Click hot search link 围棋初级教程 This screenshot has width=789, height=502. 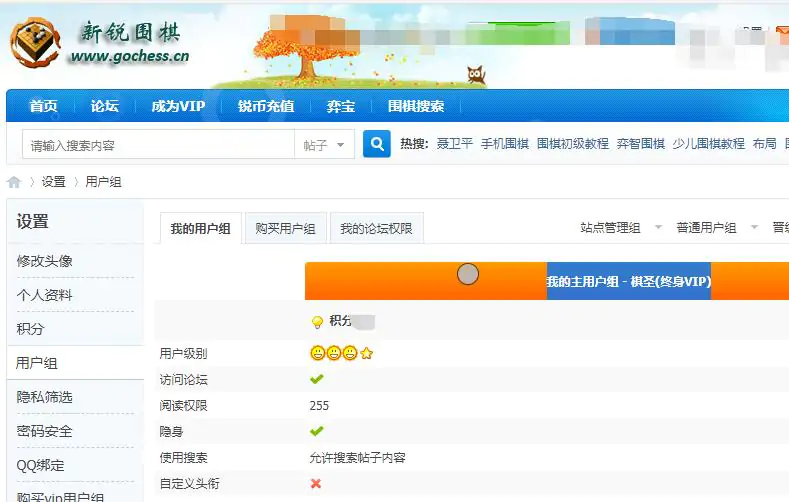[573, 144]
